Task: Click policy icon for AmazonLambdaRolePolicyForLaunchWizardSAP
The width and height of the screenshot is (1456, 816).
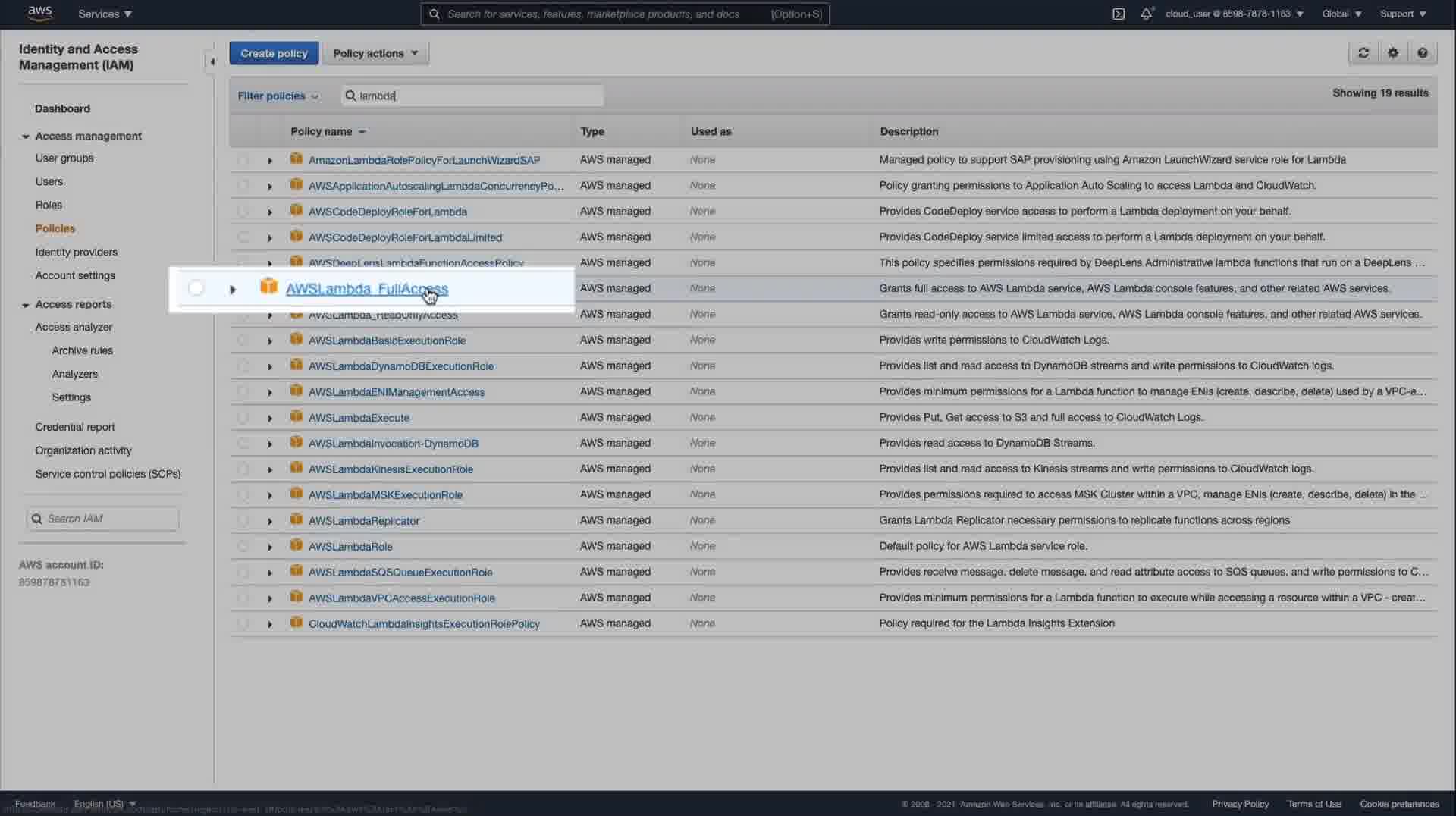Action: (x=297, y=159)
